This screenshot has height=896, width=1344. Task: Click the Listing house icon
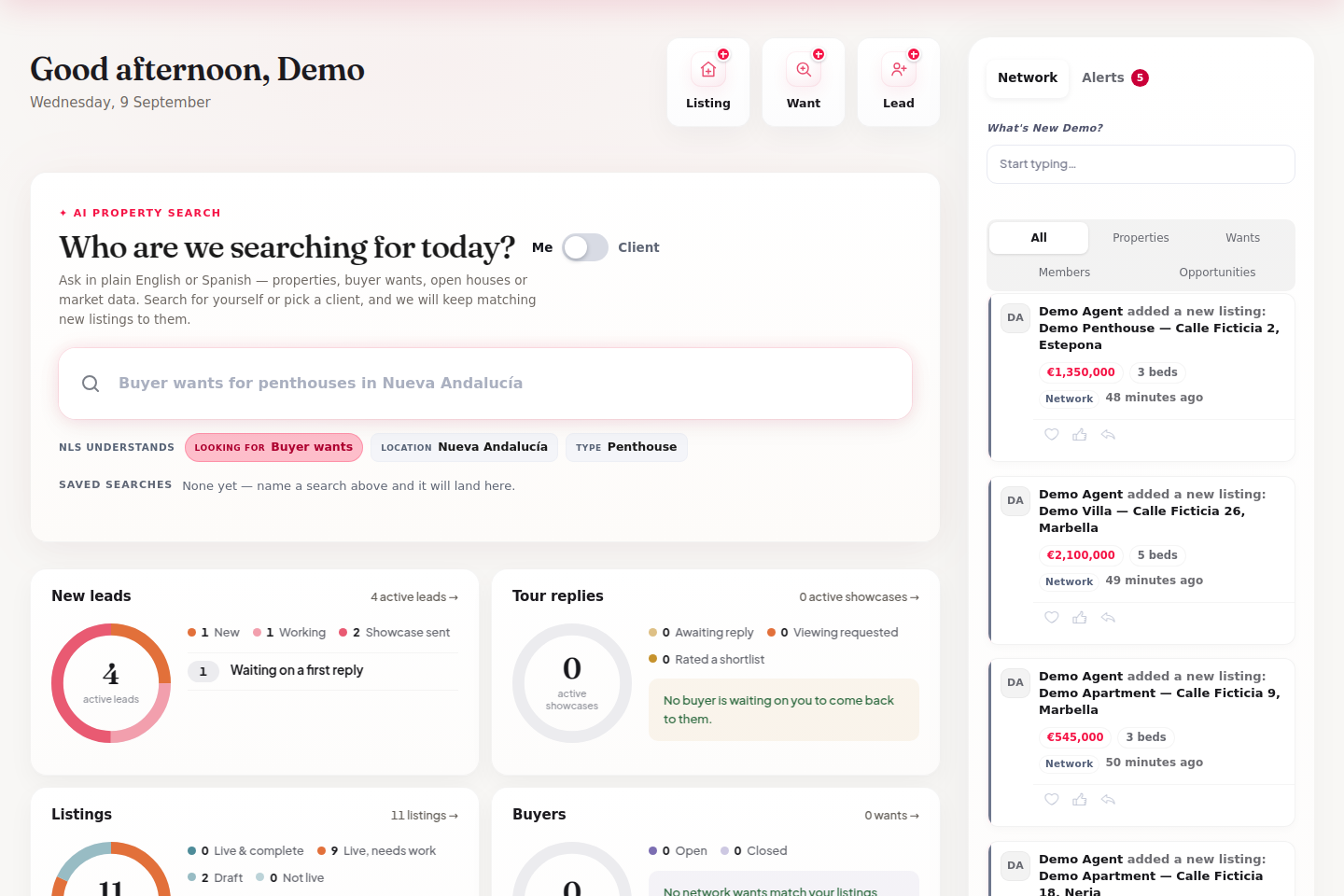[x=708, y=70]
